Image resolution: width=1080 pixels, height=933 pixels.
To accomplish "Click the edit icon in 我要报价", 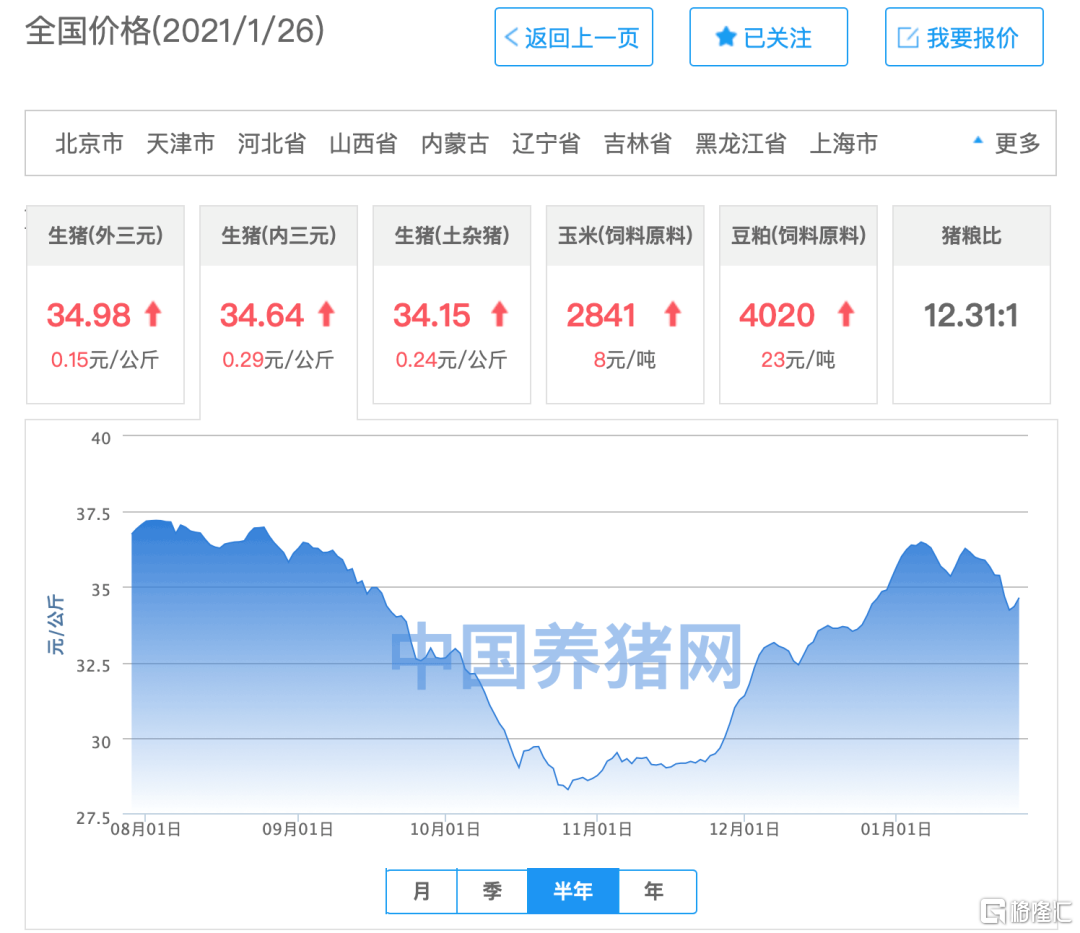I will tap(908, 37).
